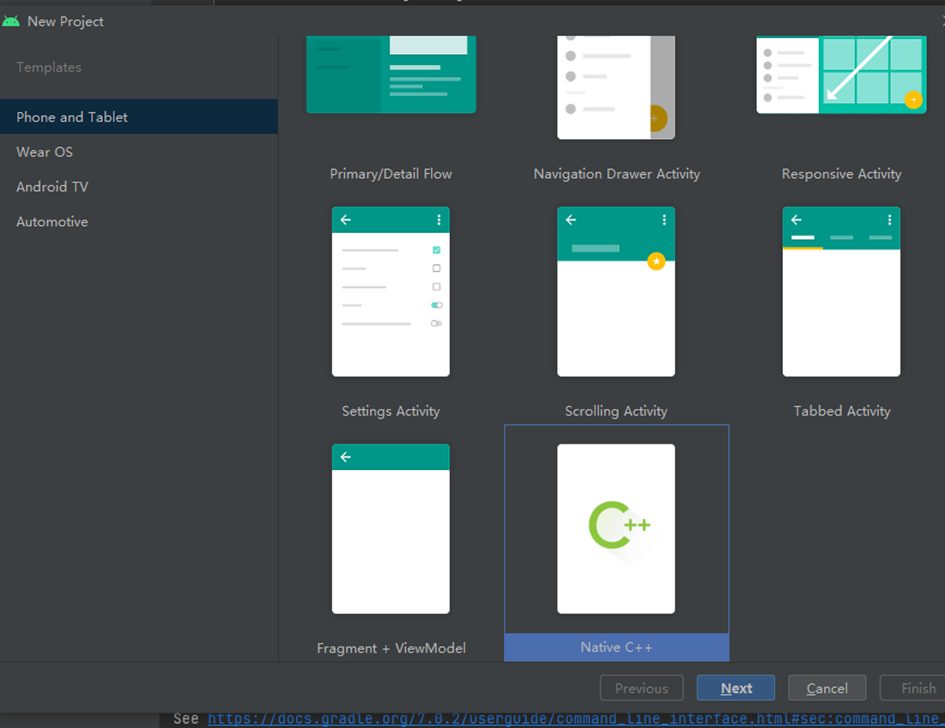
Task: Click the Navigation Drawer Activity label
Action: tap(617, 174)
